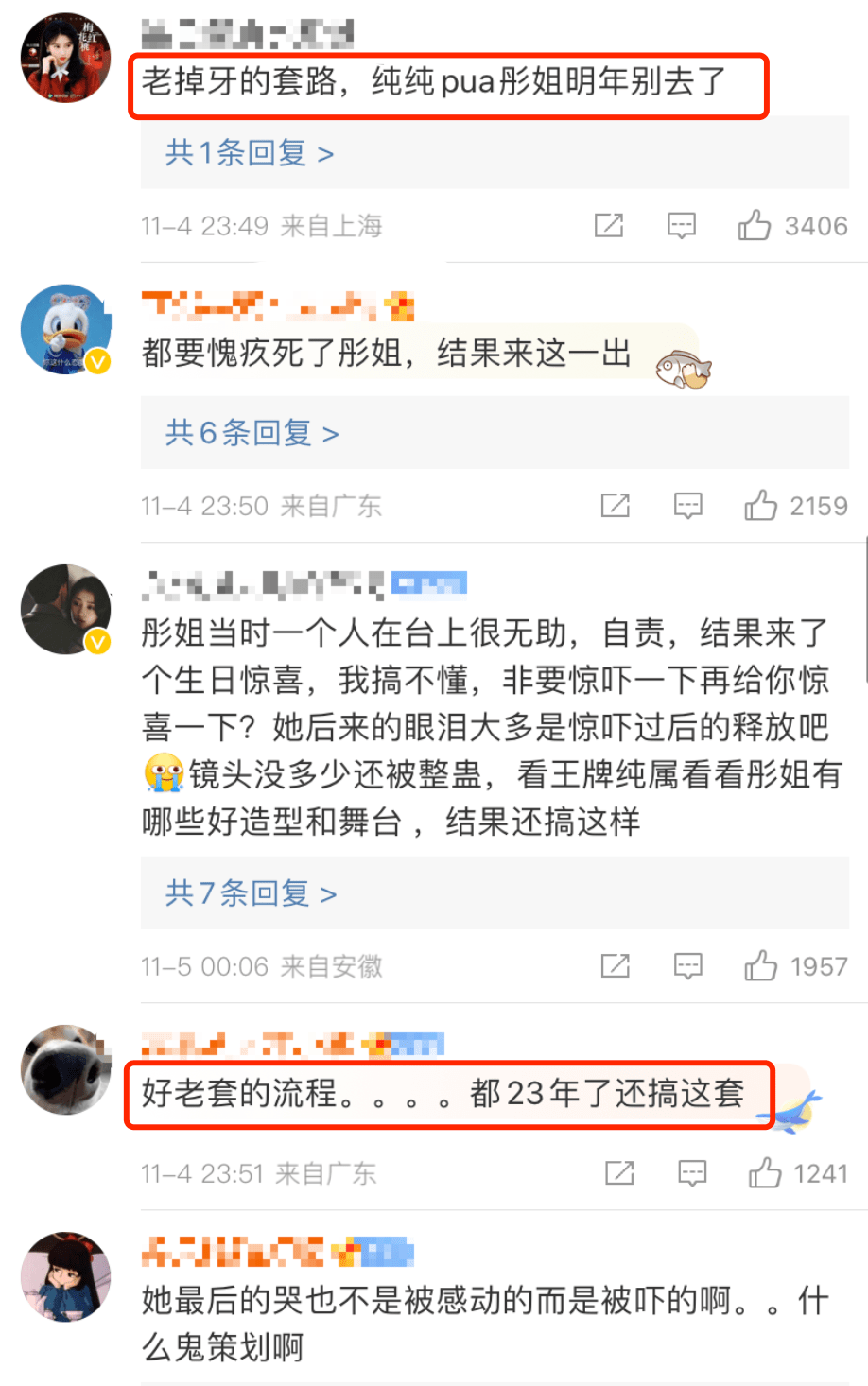Reply to the comment posted at 11-4 23:49
This screenshot has width=868, height=1386.
(682, 225)
